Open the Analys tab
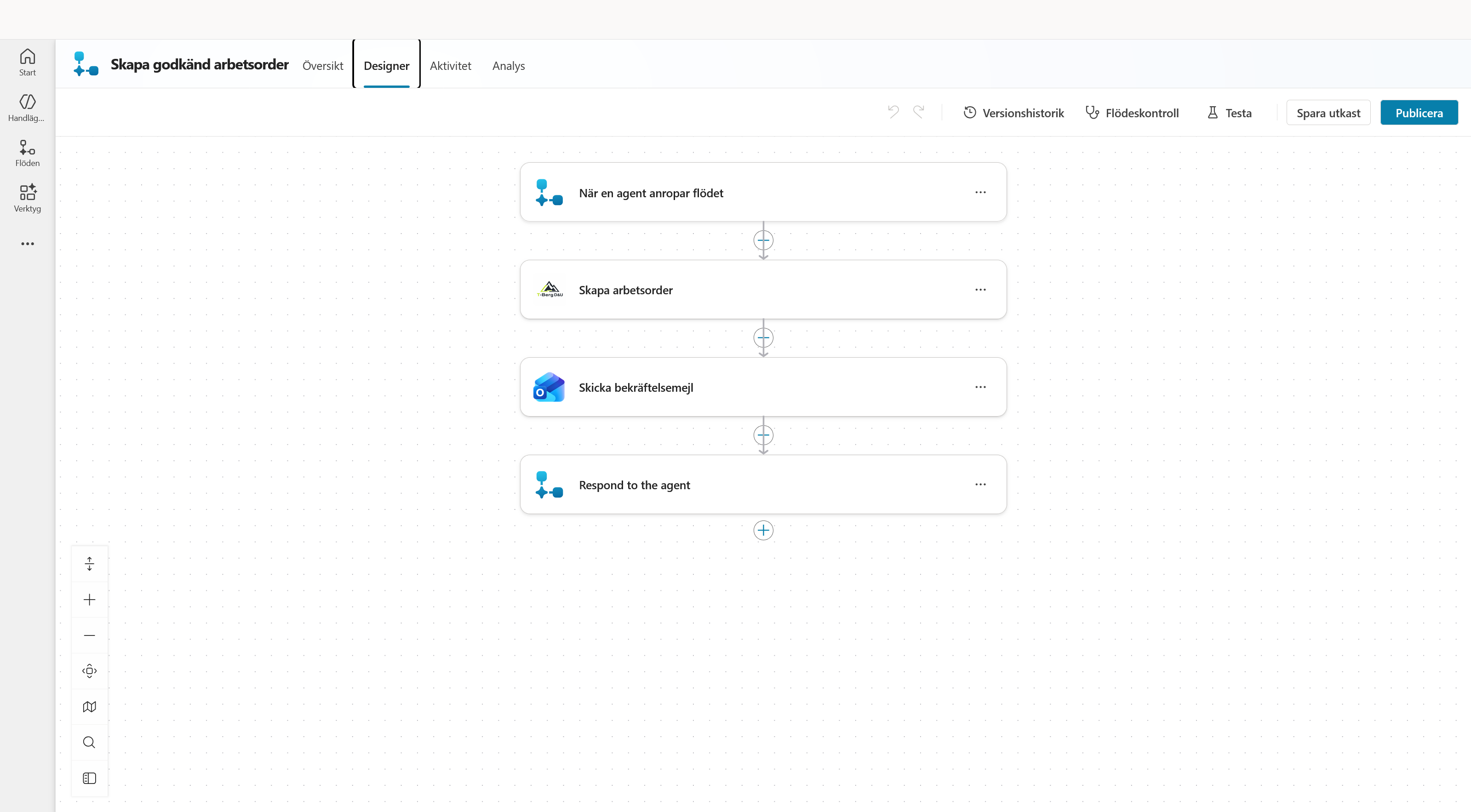Image resolution: width=1471 pixels, height=812 pixels. pos(508,66)
